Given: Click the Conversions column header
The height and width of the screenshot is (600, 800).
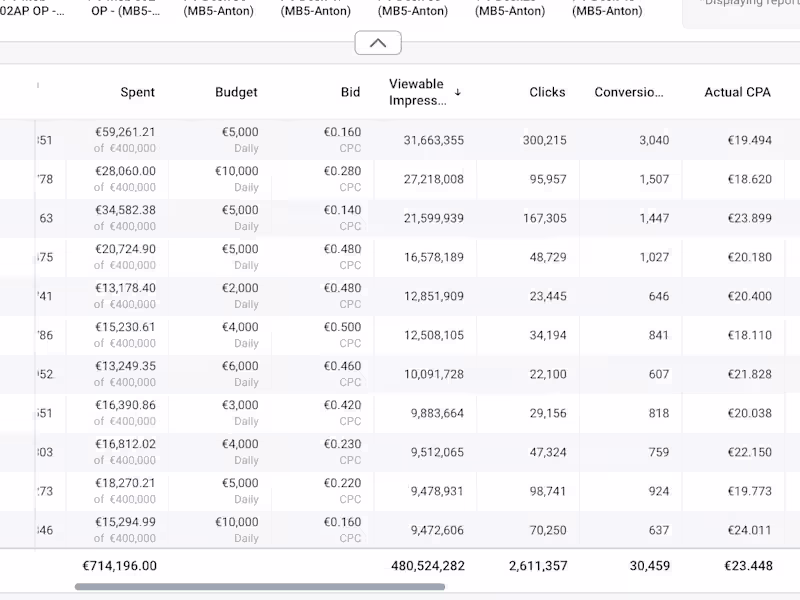Looking at the screenshot, I should click(628, 92).
